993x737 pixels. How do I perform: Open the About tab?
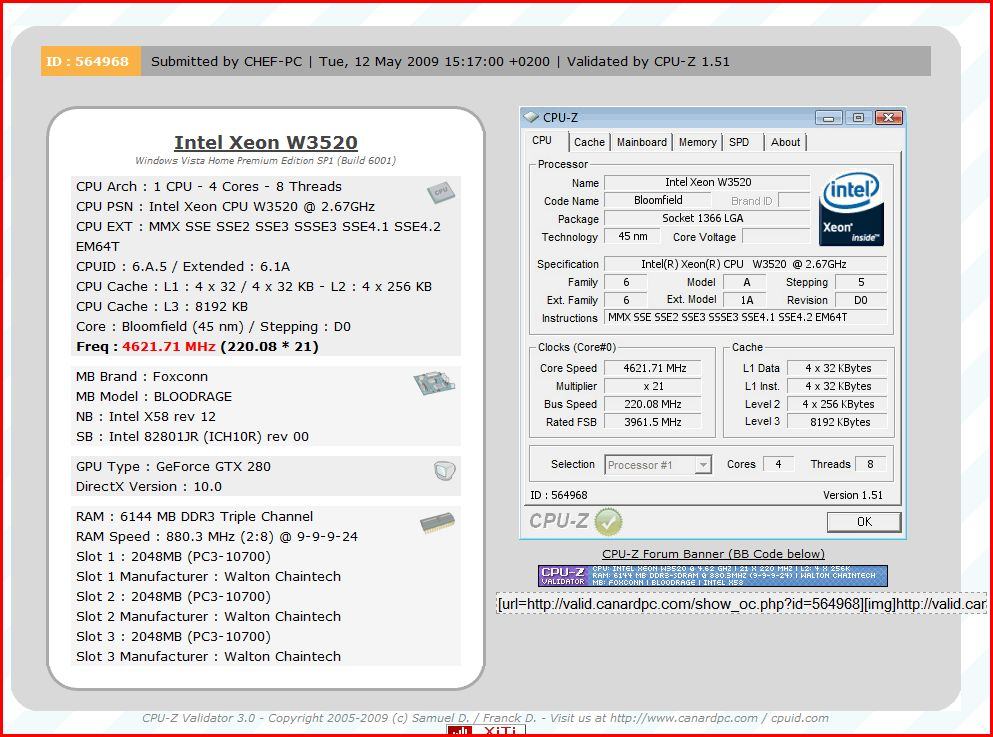(x=785, y=142)
